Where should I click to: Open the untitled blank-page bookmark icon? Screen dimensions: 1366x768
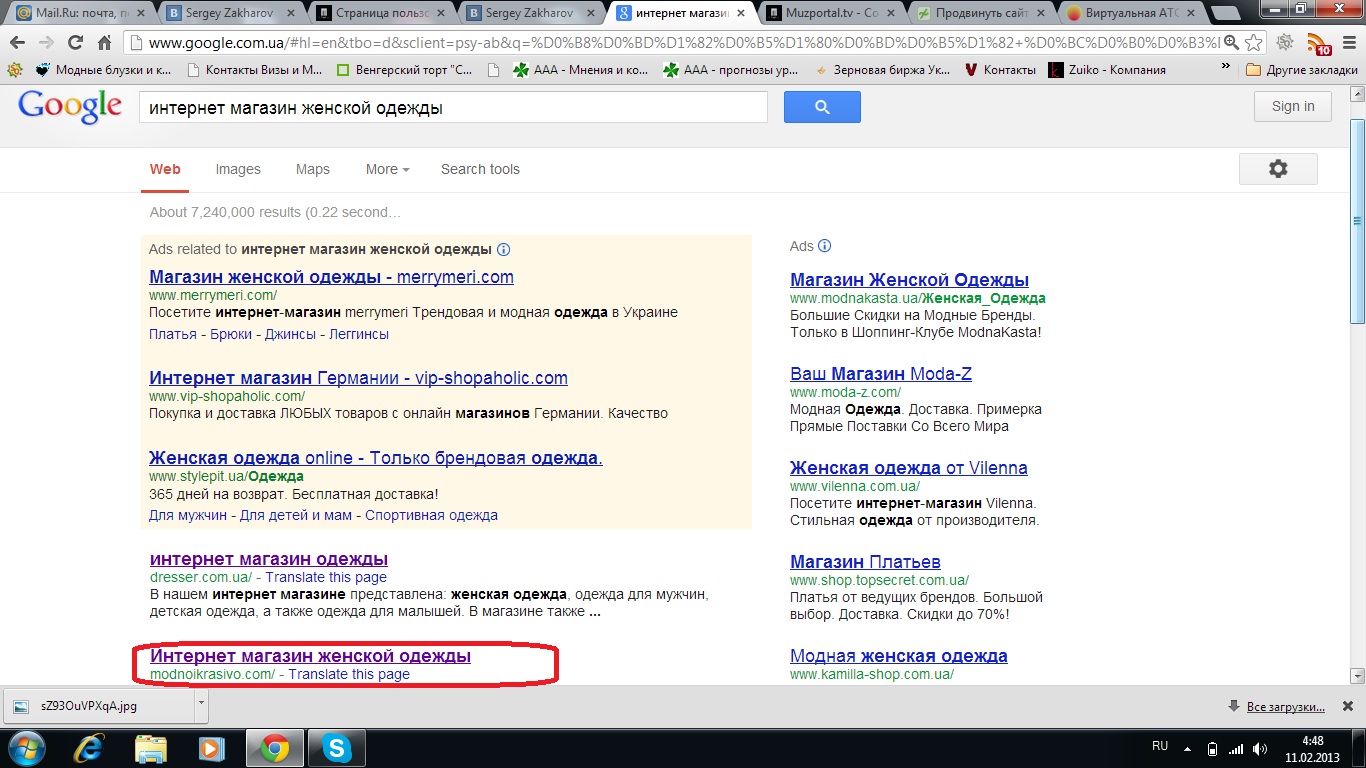coord(492,70)
